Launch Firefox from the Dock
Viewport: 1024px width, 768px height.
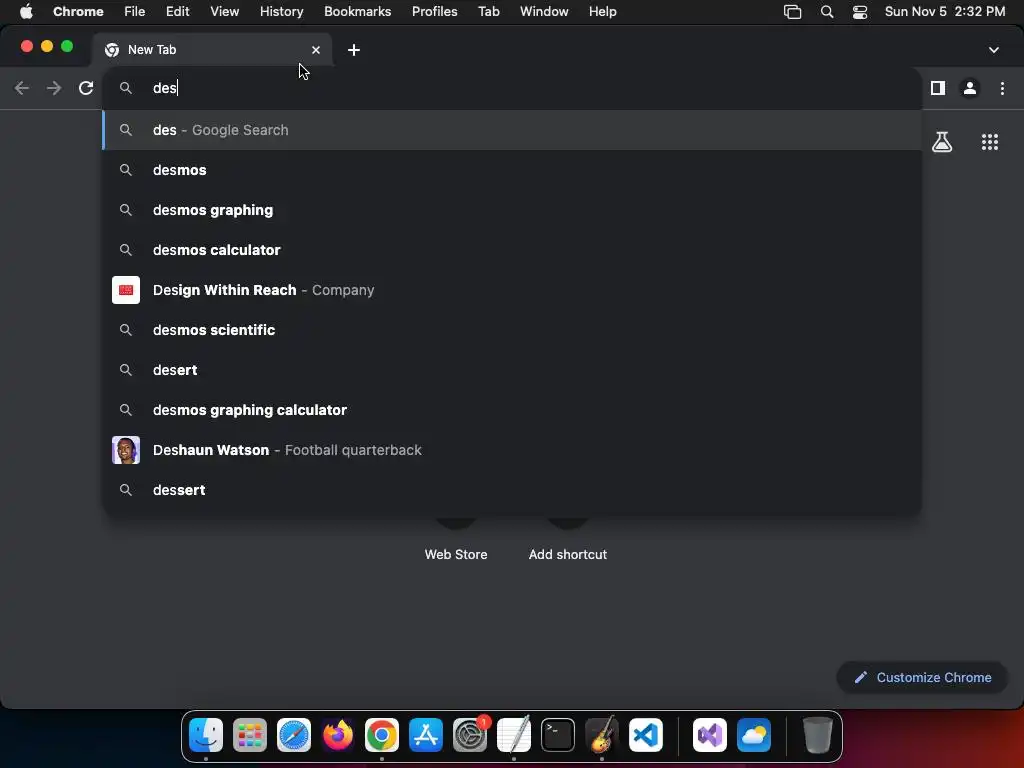[x=338, y=735]
